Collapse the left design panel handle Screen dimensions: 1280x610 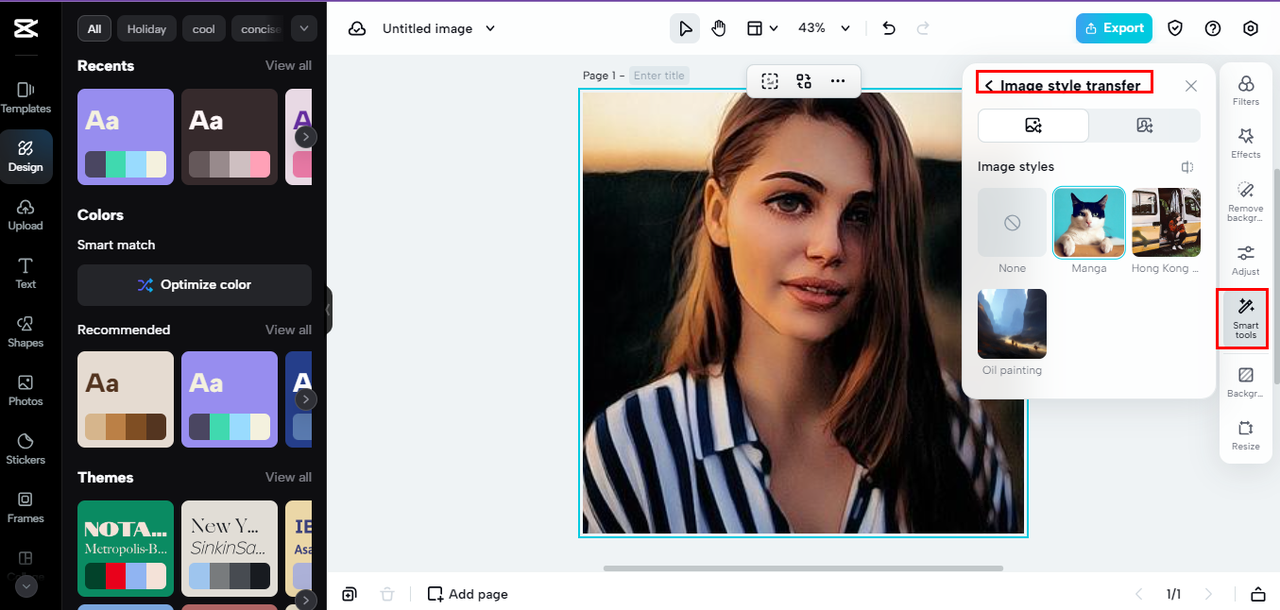329,310
